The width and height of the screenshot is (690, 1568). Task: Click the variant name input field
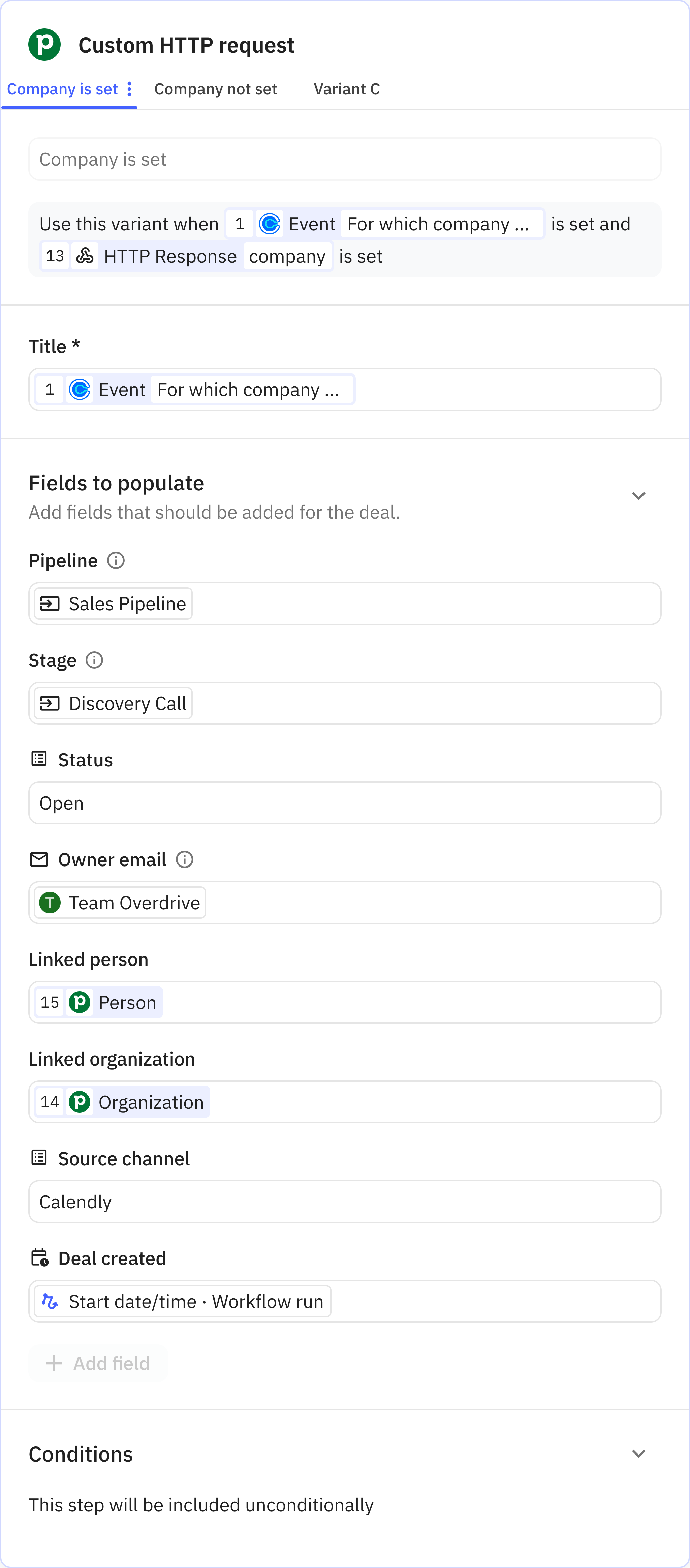click(345, 160)
